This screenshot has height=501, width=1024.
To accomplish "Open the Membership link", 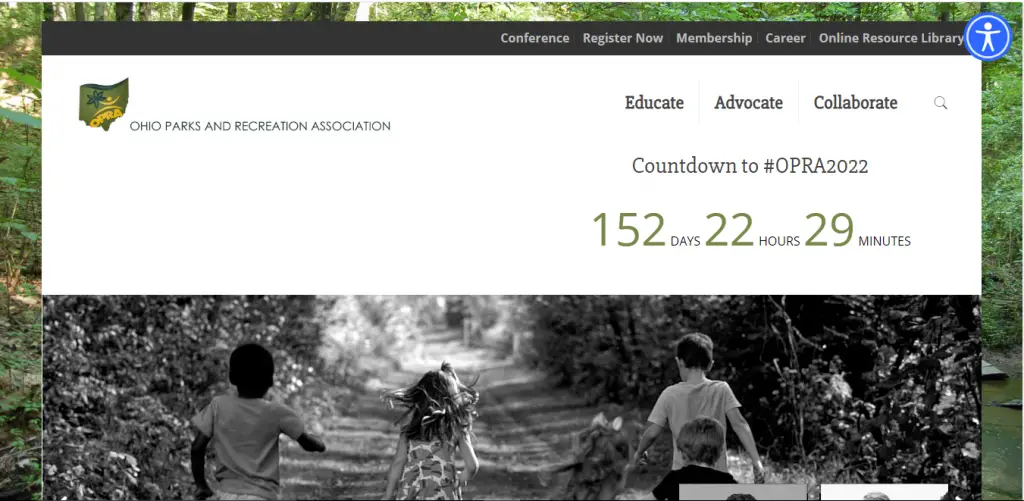I will (x=714, y=38).
